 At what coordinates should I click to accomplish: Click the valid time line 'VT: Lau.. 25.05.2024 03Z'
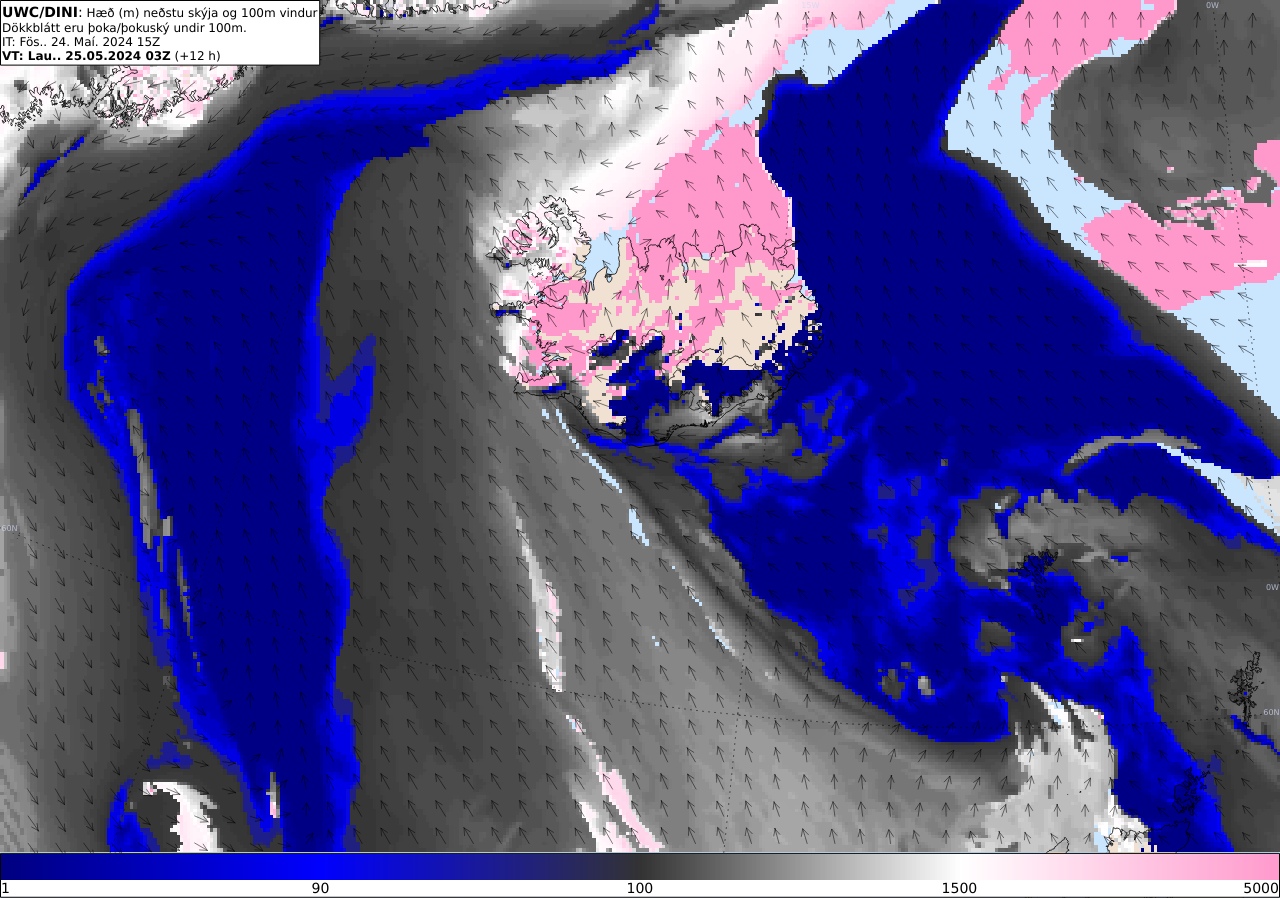click(86, 56)
